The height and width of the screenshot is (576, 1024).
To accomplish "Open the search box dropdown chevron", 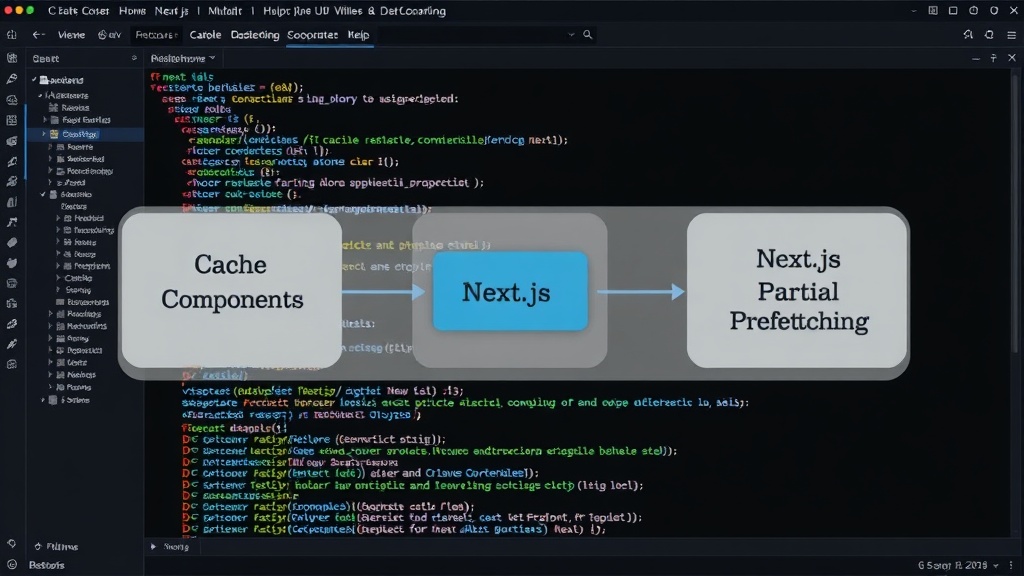I will 571,35.
